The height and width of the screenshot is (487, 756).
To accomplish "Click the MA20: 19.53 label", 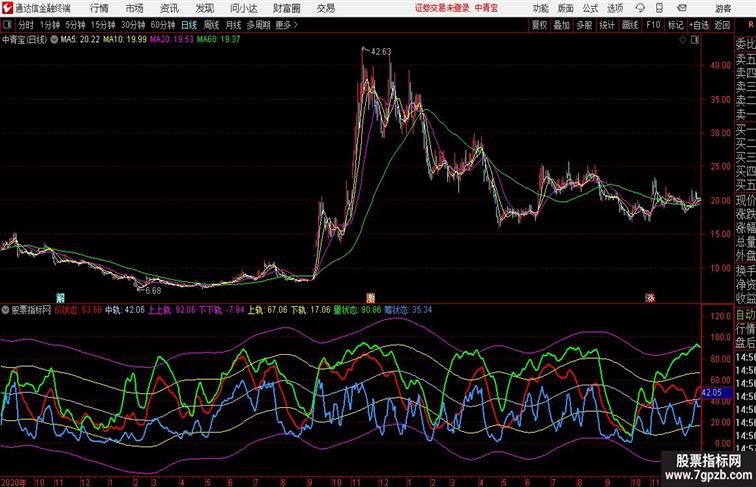I will pyautogui.click(x=172, y=40).
